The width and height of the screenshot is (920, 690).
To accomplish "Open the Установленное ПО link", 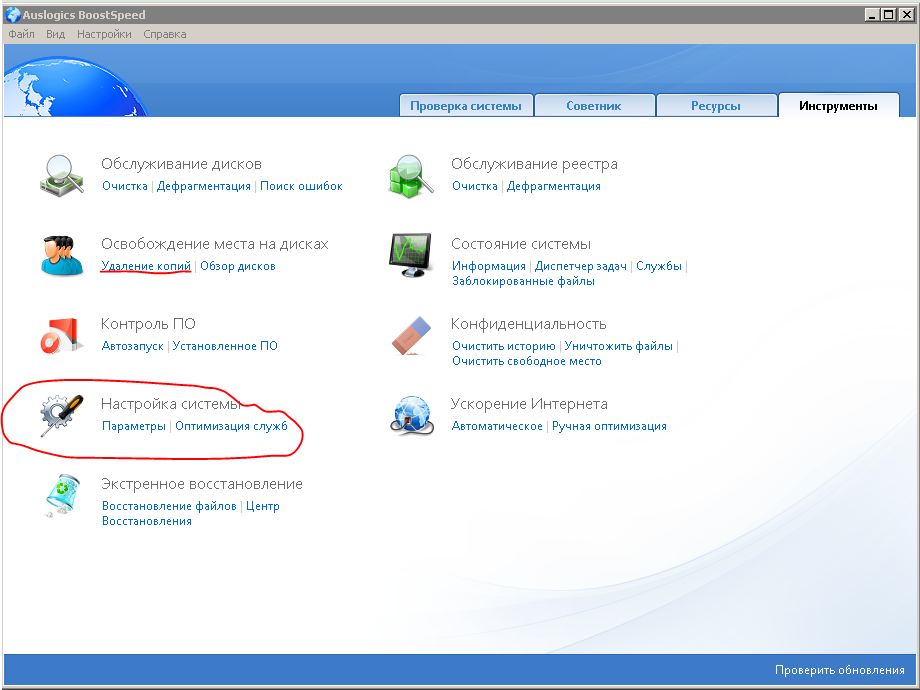I will 225,346.
